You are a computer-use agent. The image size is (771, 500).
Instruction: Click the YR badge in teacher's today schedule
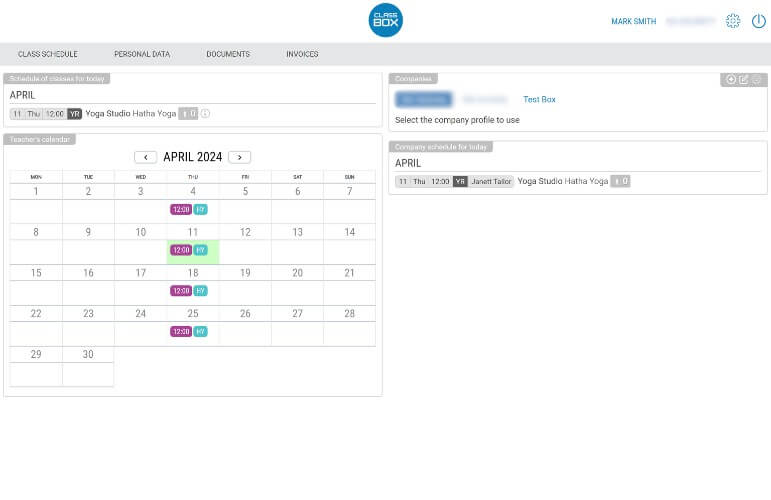point(74,114)
